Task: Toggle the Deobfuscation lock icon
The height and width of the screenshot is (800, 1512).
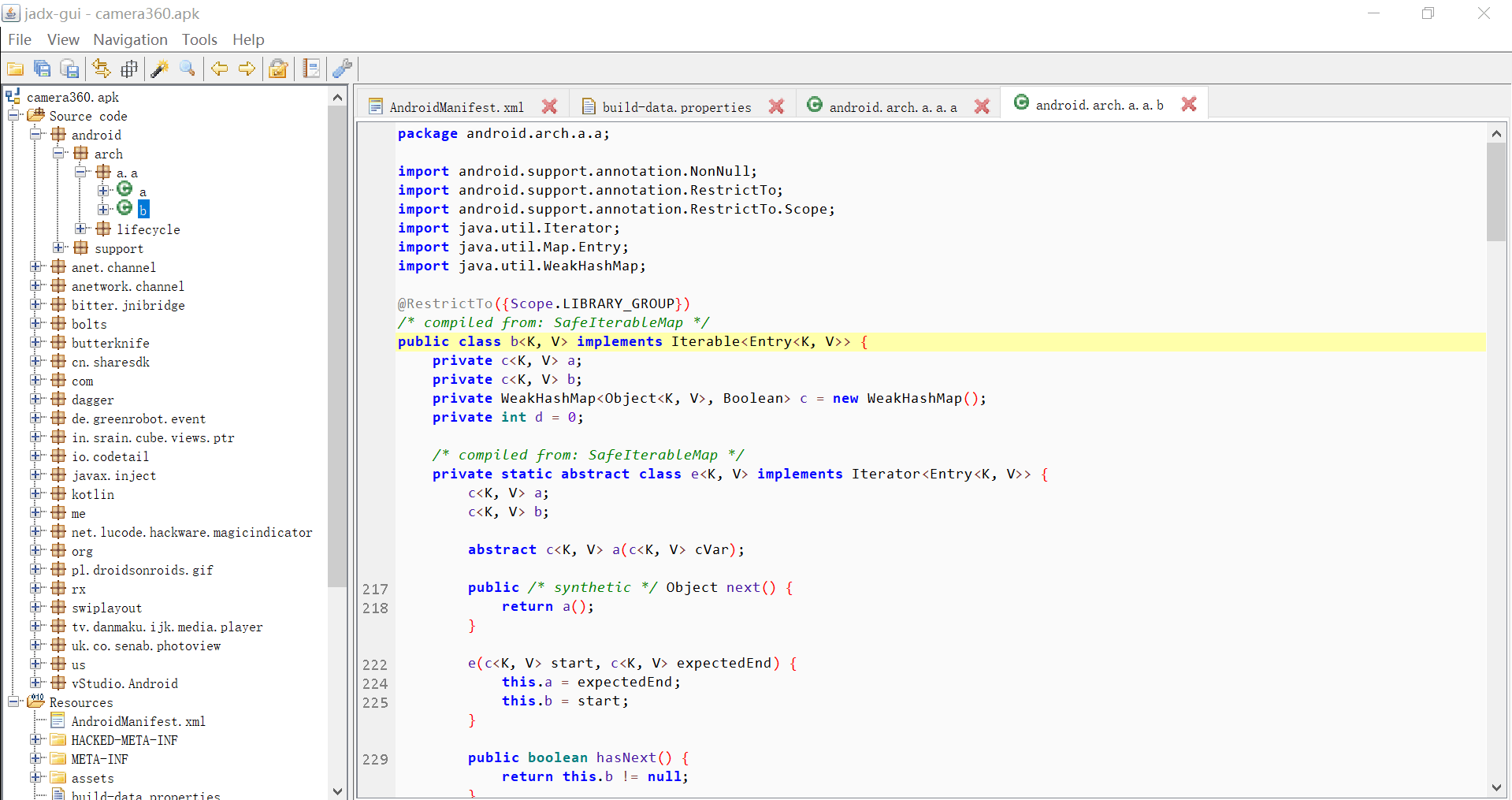Action: [x=278, y=69]
